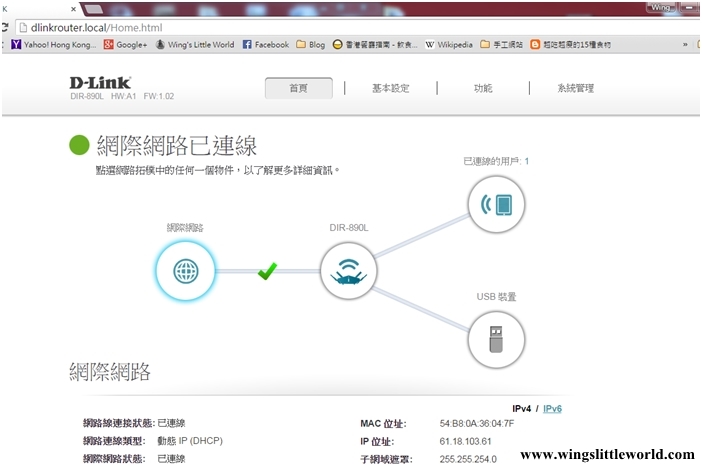The width and height of the screenshot is (702, 469).
Task: Click the Internet globe icon
Action: [185, 271]
